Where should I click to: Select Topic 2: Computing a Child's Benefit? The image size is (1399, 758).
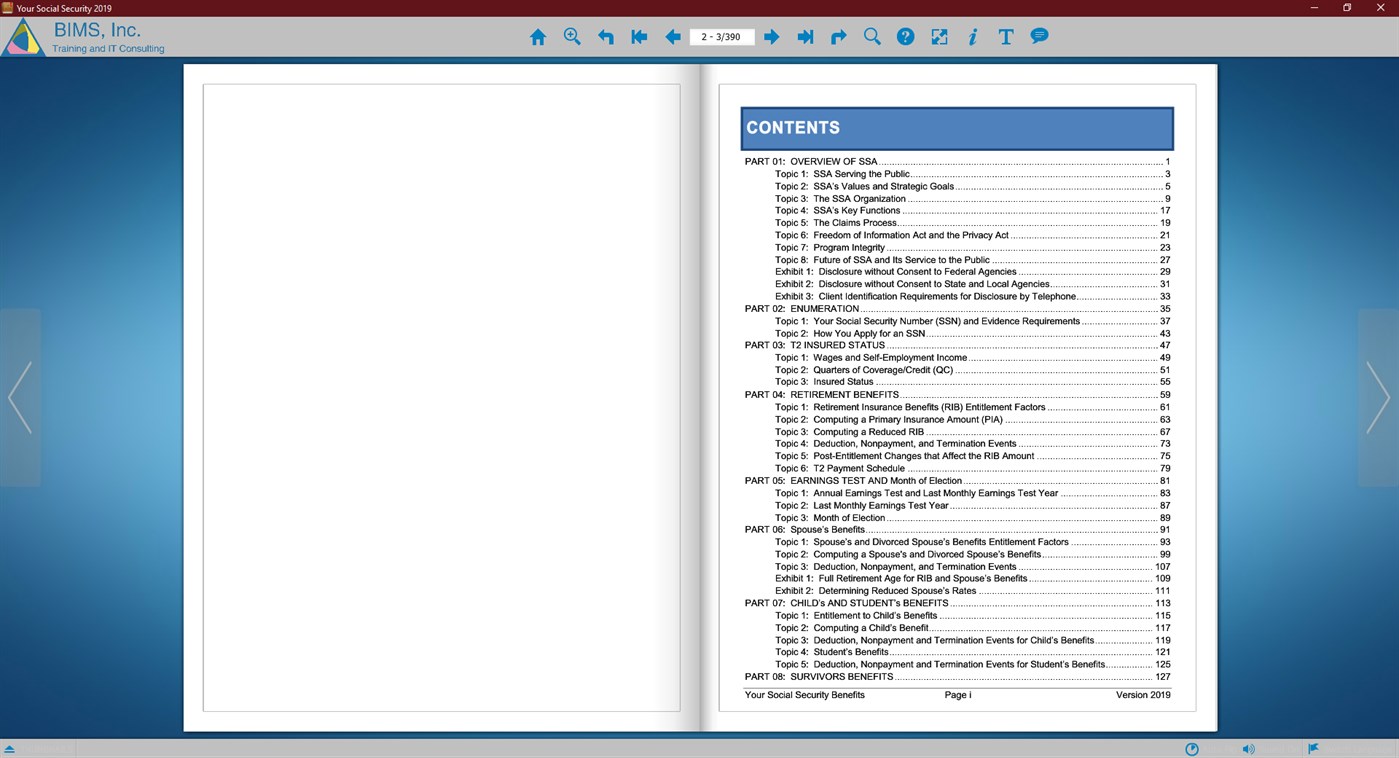coord(972,628)
